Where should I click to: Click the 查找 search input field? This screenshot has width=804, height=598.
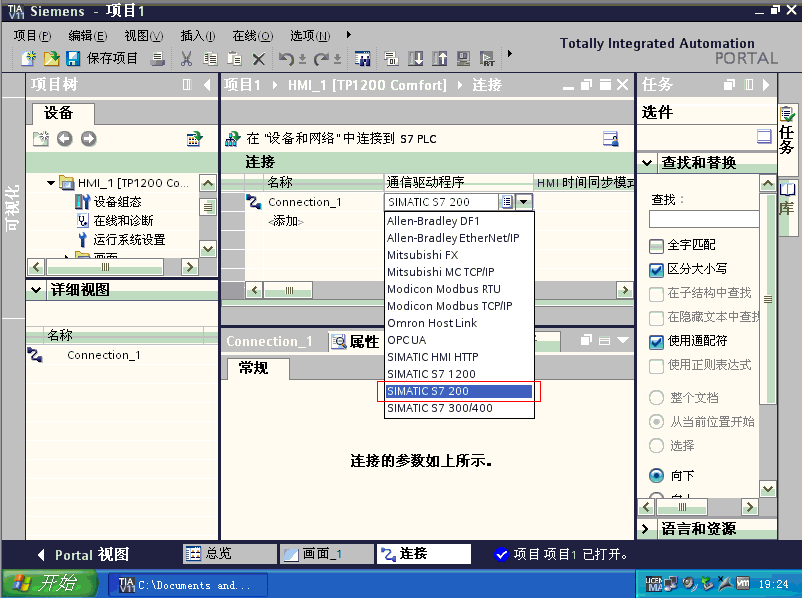703,219
